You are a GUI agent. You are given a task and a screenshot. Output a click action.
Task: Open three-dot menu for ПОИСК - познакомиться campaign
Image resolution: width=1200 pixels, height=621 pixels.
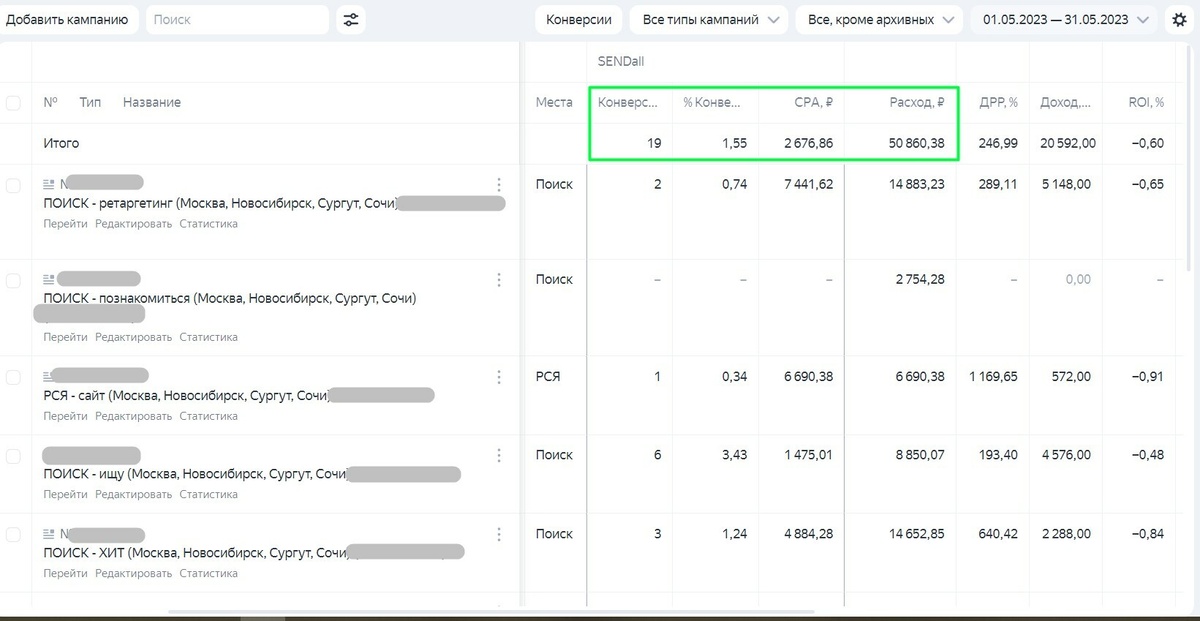click(x=499, y=280)
